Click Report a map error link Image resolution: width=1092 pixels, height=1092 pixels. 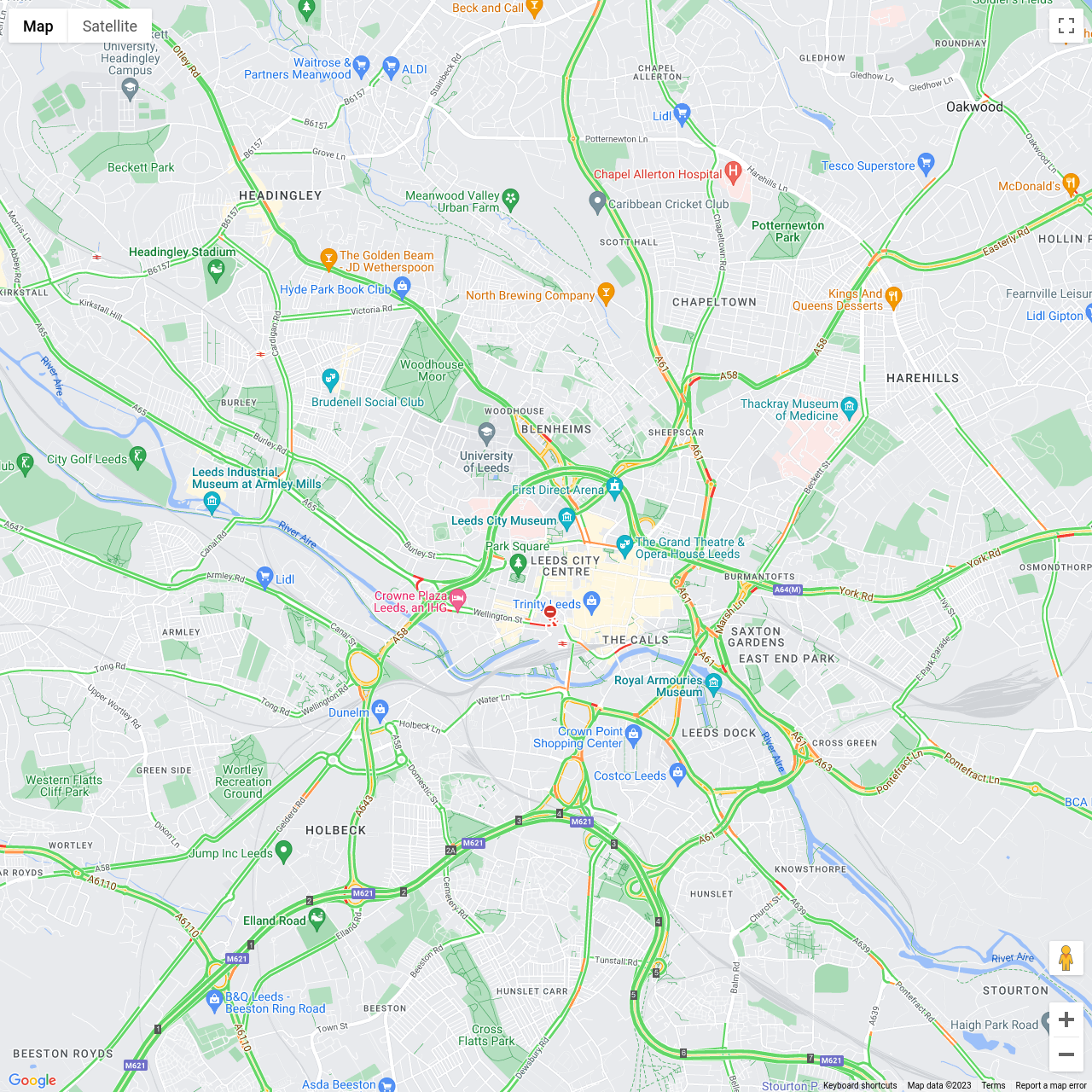(1051, 1085)
